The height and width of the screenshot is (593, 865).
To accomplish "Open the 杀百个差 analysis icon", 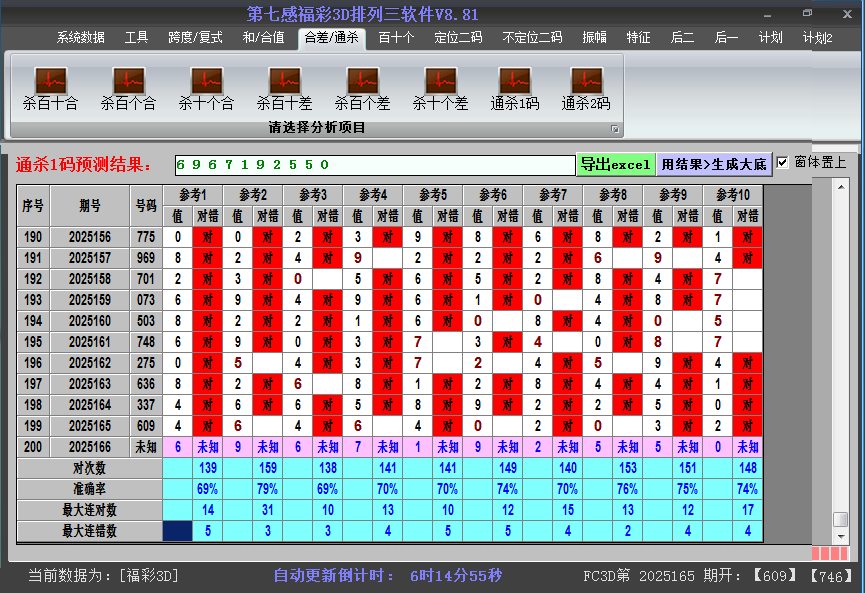I will (362, 88).
